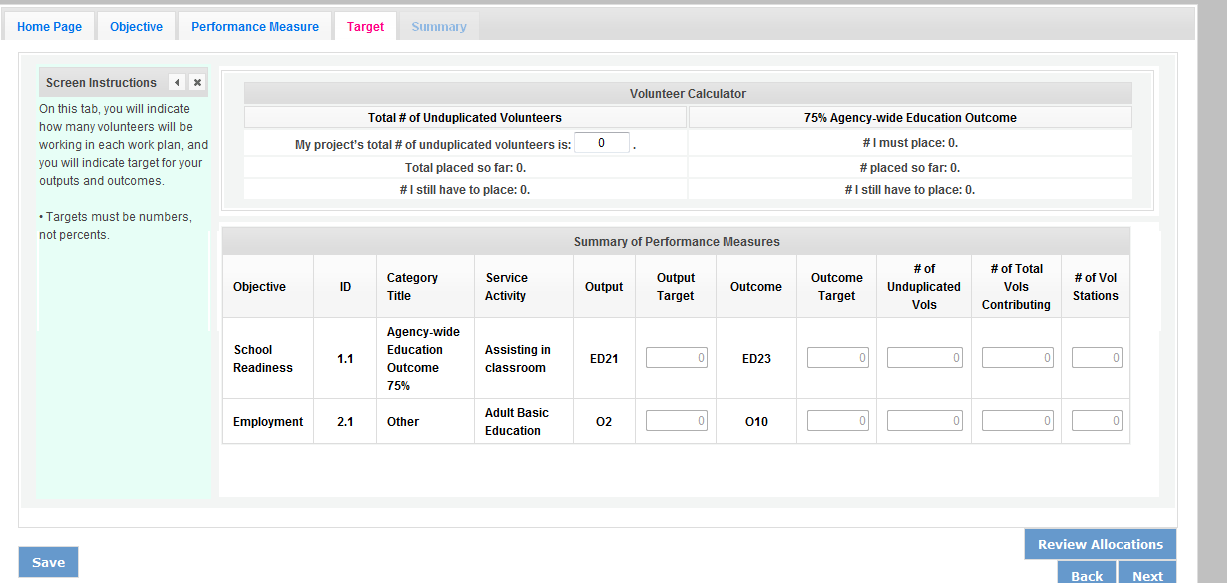1227x583 pixels.
Task: Click Outcome Target field for School Readiness
Action: (837, 358)
